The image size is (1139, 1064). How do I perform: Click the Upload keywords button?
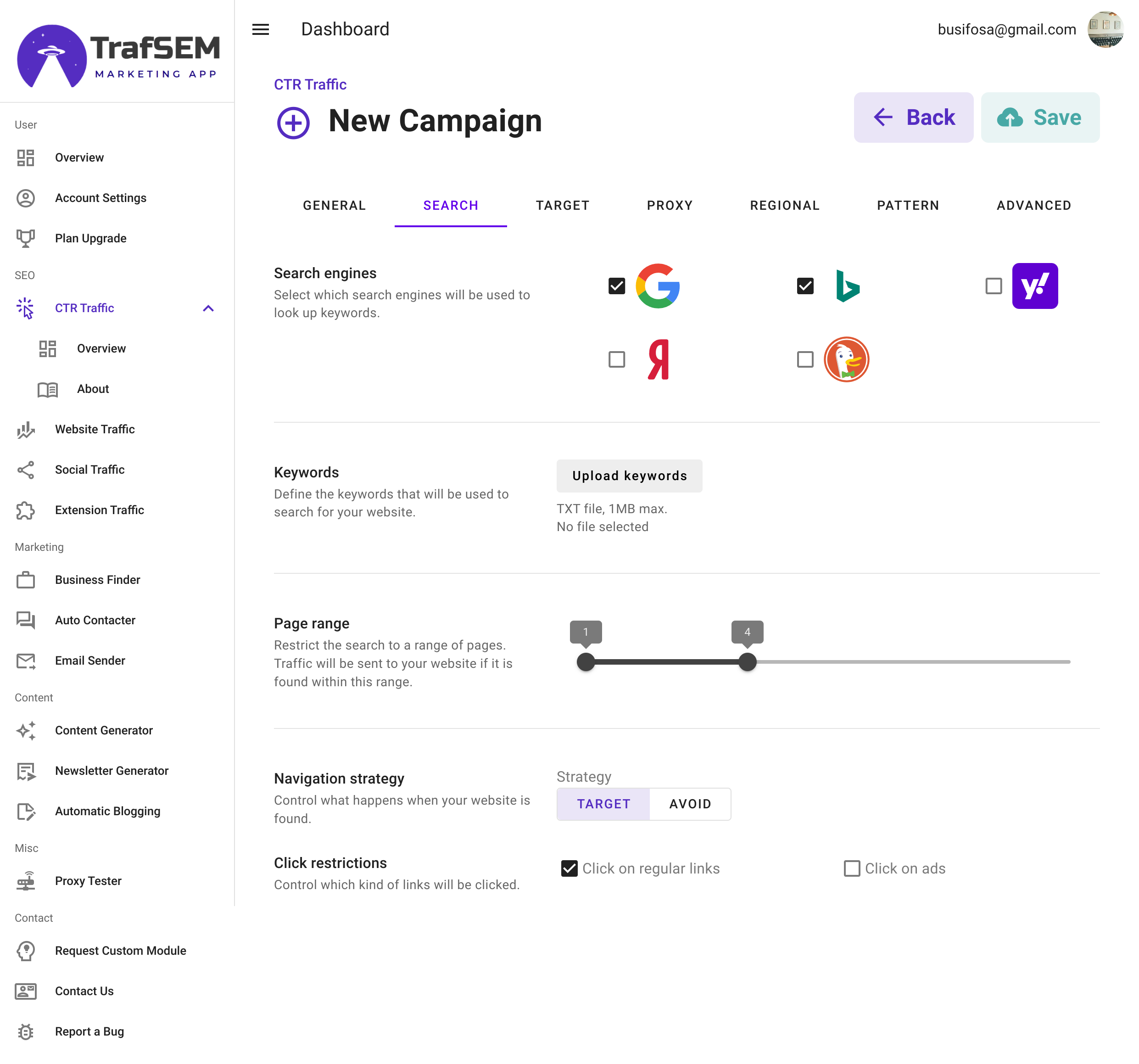tap(629, 476)
